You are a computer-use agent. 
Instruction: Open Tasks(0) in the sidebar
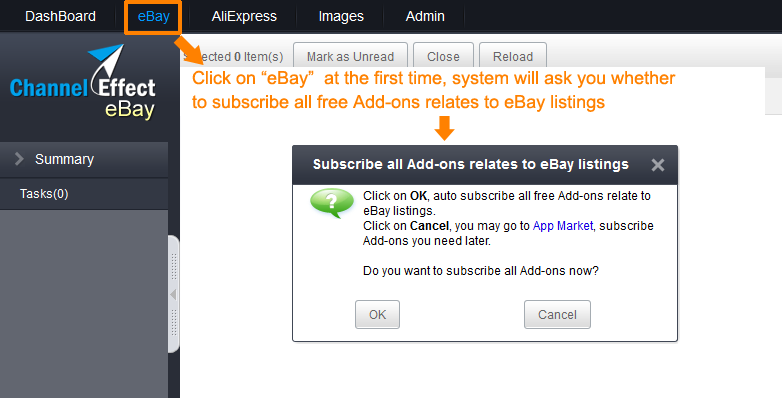coord(44,194)
